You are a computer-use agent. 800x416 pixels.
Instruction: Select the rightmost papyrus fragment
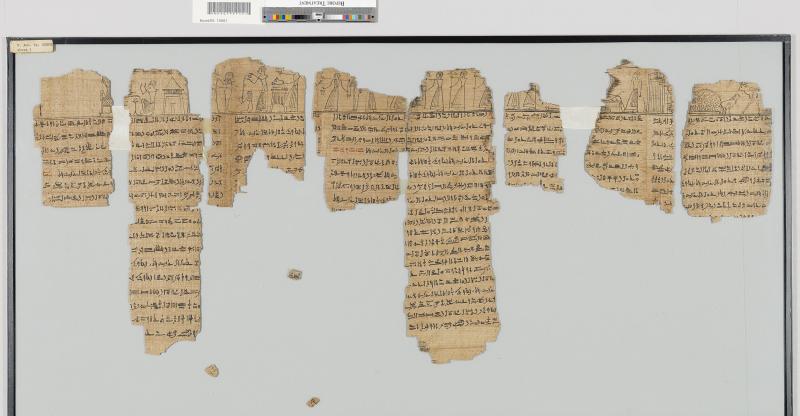coord(727,155)
